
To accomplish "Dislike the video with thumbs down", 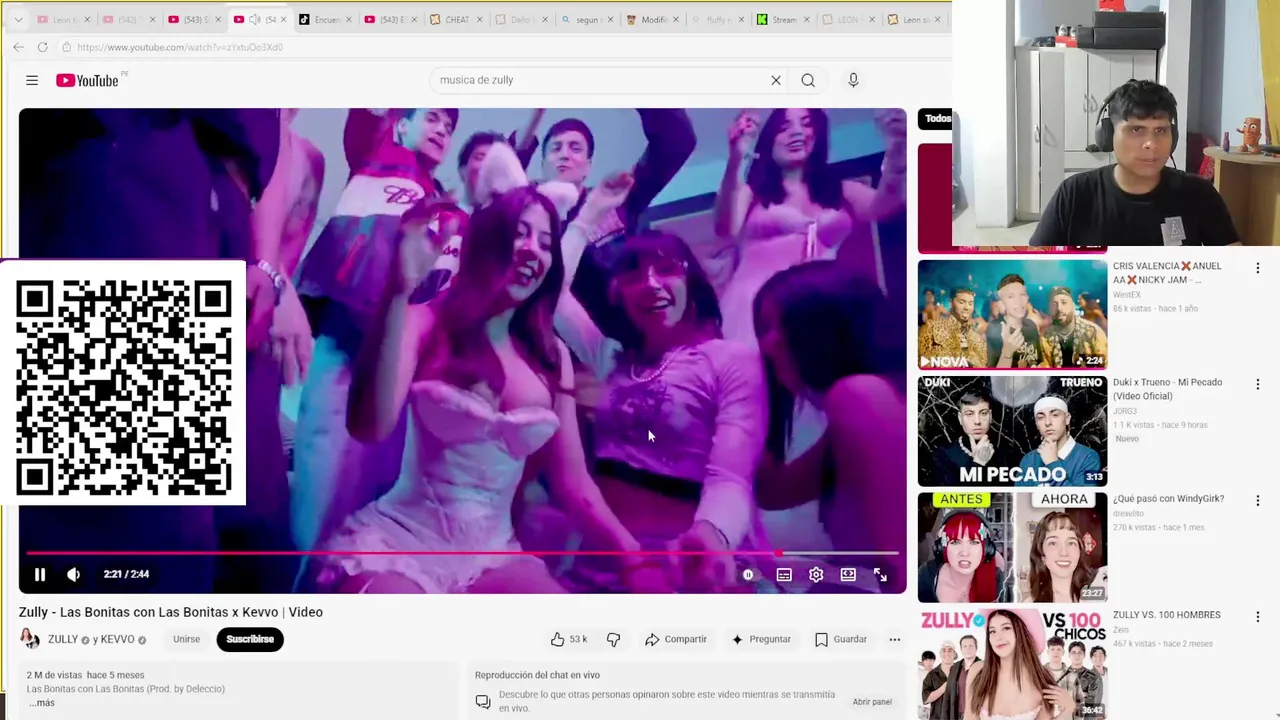I will pos(614,639).
